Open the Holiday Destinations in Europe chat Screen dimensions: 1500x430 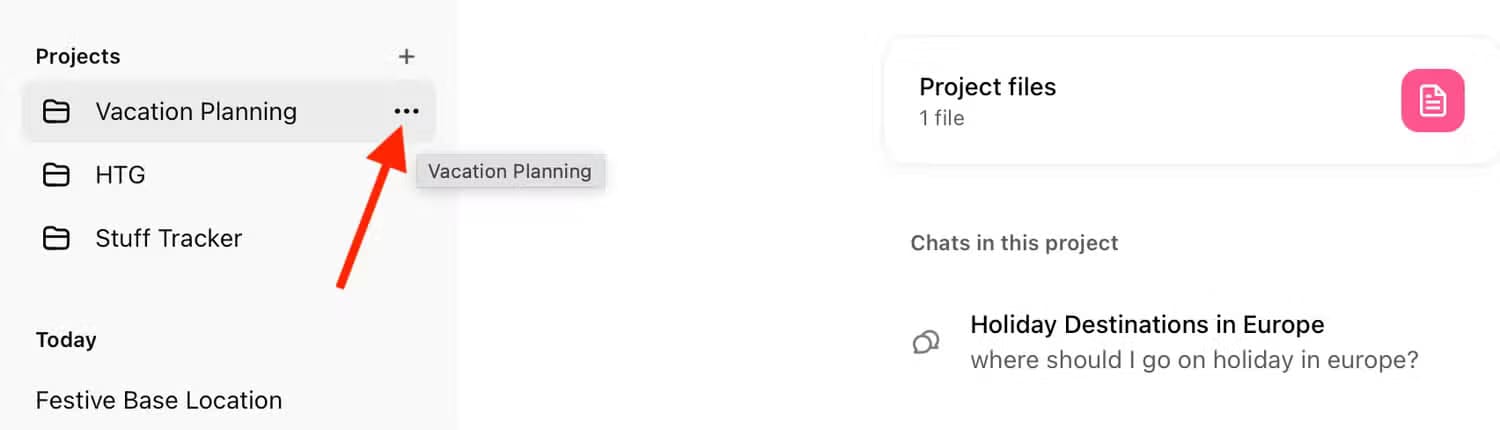[x=1147, y=325]
